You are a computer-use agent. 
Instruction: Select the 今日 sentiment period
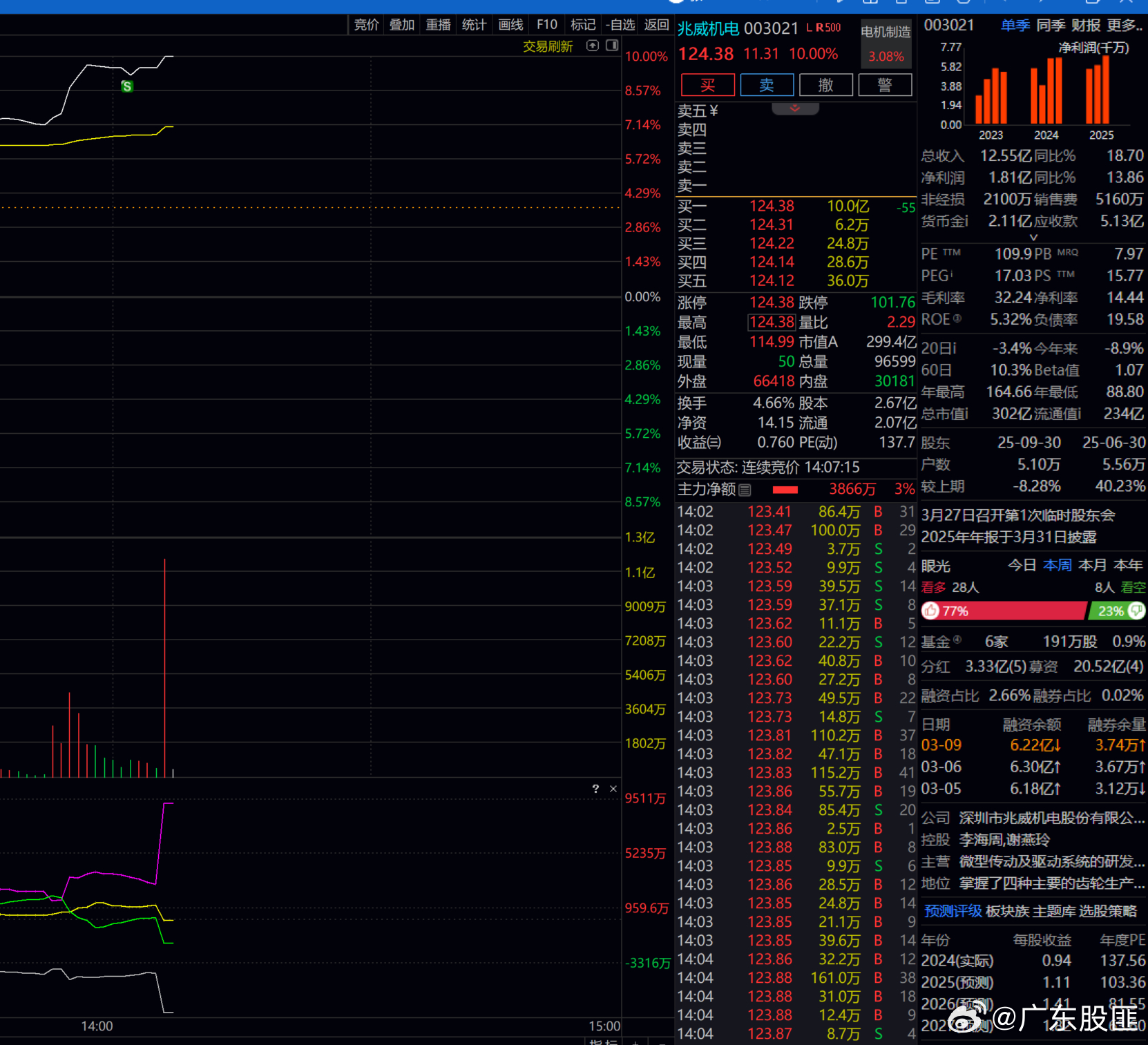click(x=1022, y=566)
